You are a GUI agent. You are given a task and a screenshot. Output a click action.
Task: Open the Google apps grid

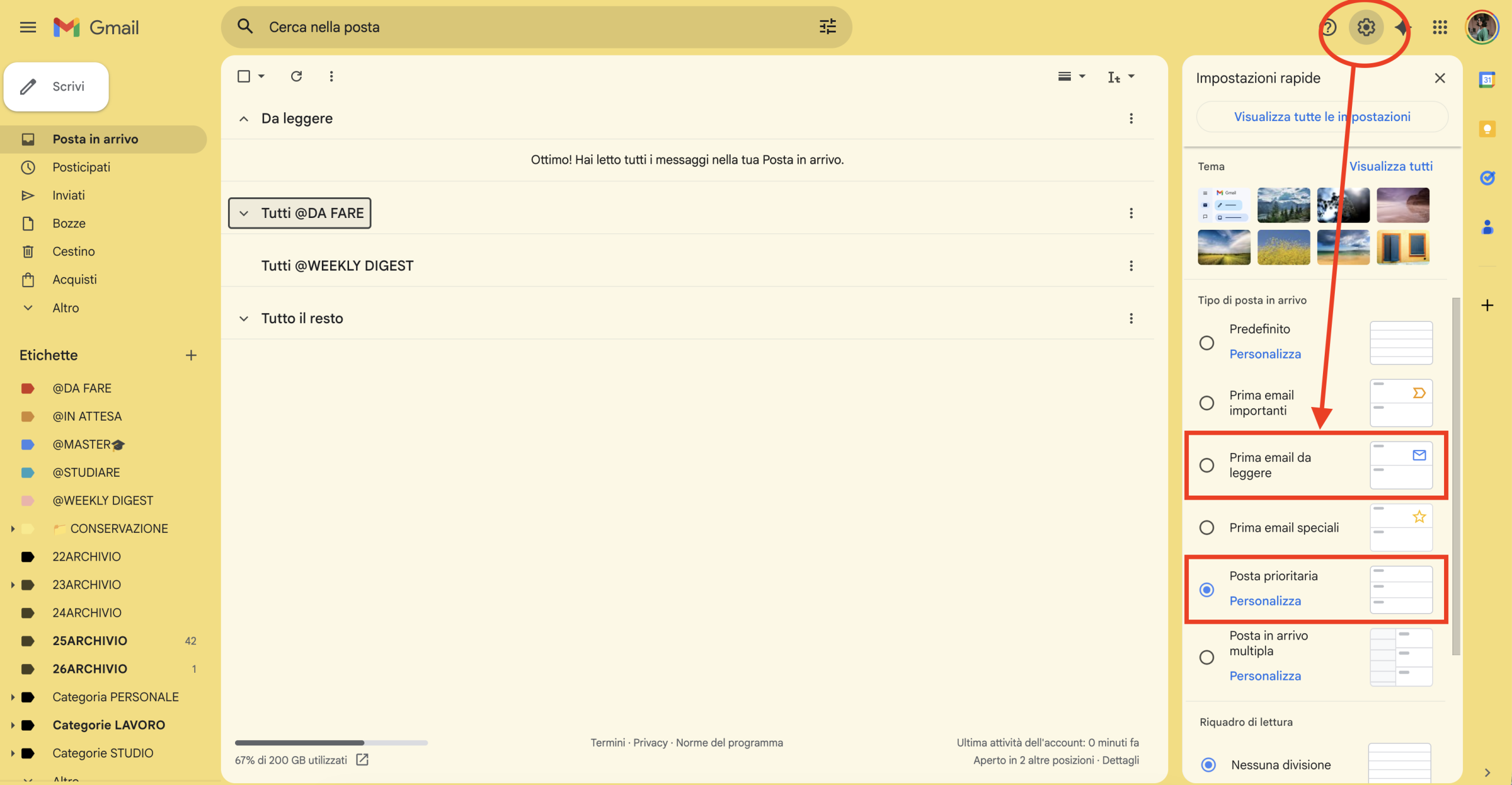pos(1439,27)
